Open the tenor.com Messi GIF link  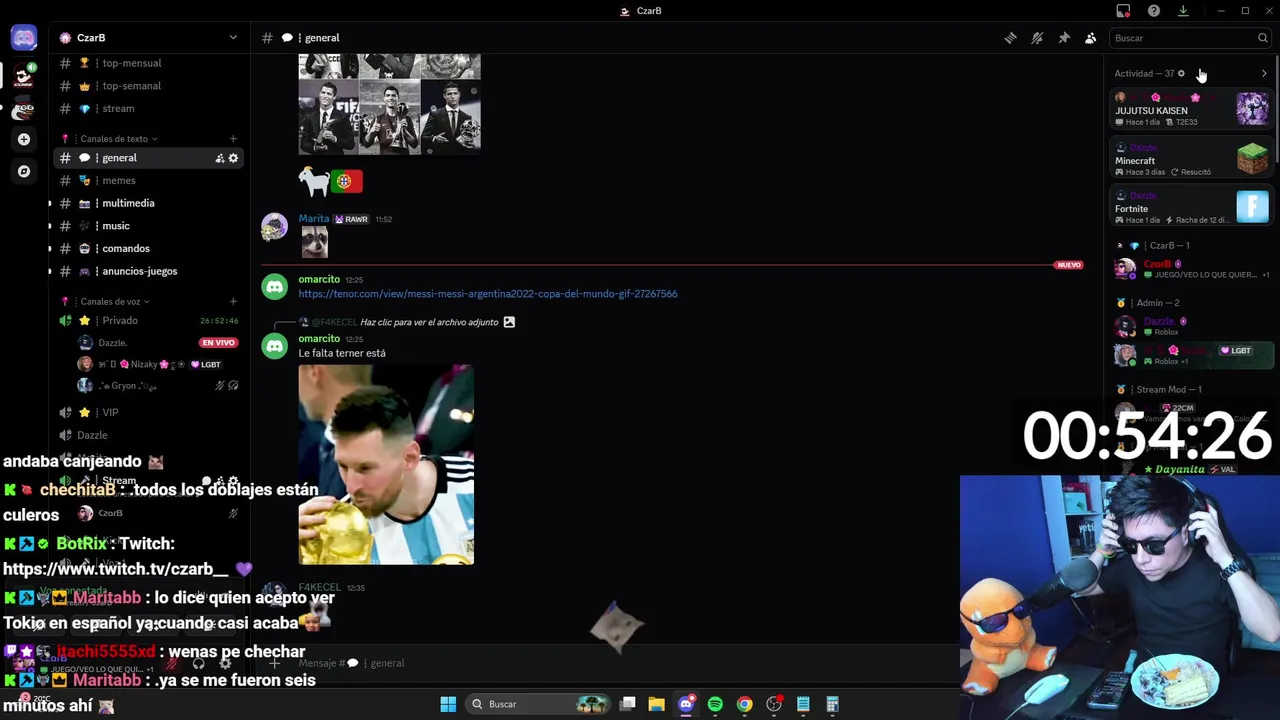click(488, 294)
